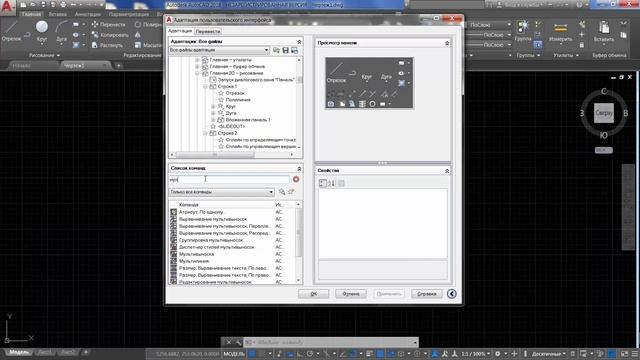Clear the command search with red button
Image resolution: width=640 pixels, height=360 pixels.
(x=296, y=179)
